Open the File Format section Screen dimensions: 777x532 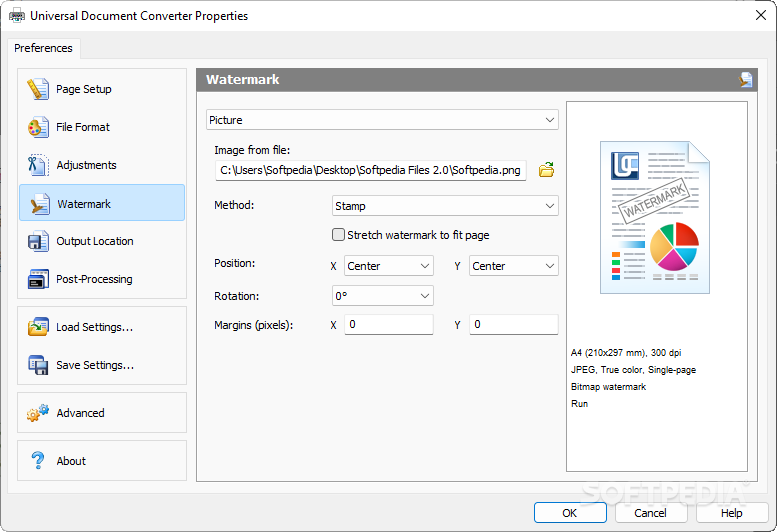(102, 127)
